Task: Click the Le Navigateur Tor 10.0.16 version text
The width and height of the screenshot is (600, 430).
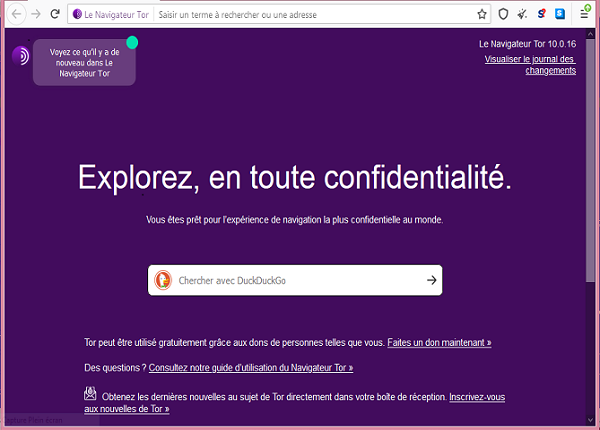Action: pos(527,44)
